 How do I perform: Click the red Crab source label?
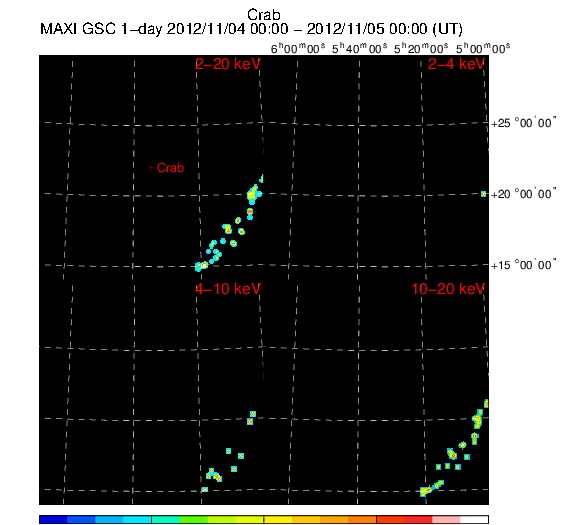point(170,168)
